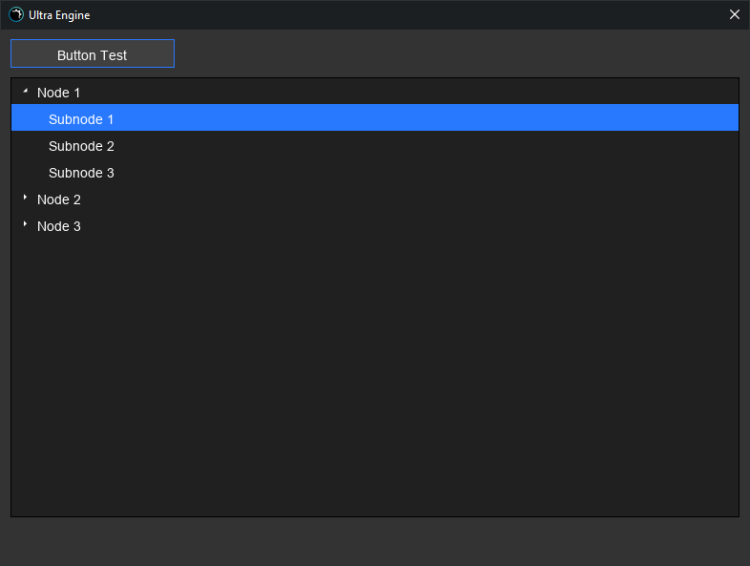Click the empty title bar area
Image resolution: width=750 pixels, height=566 pixels.
400,15
